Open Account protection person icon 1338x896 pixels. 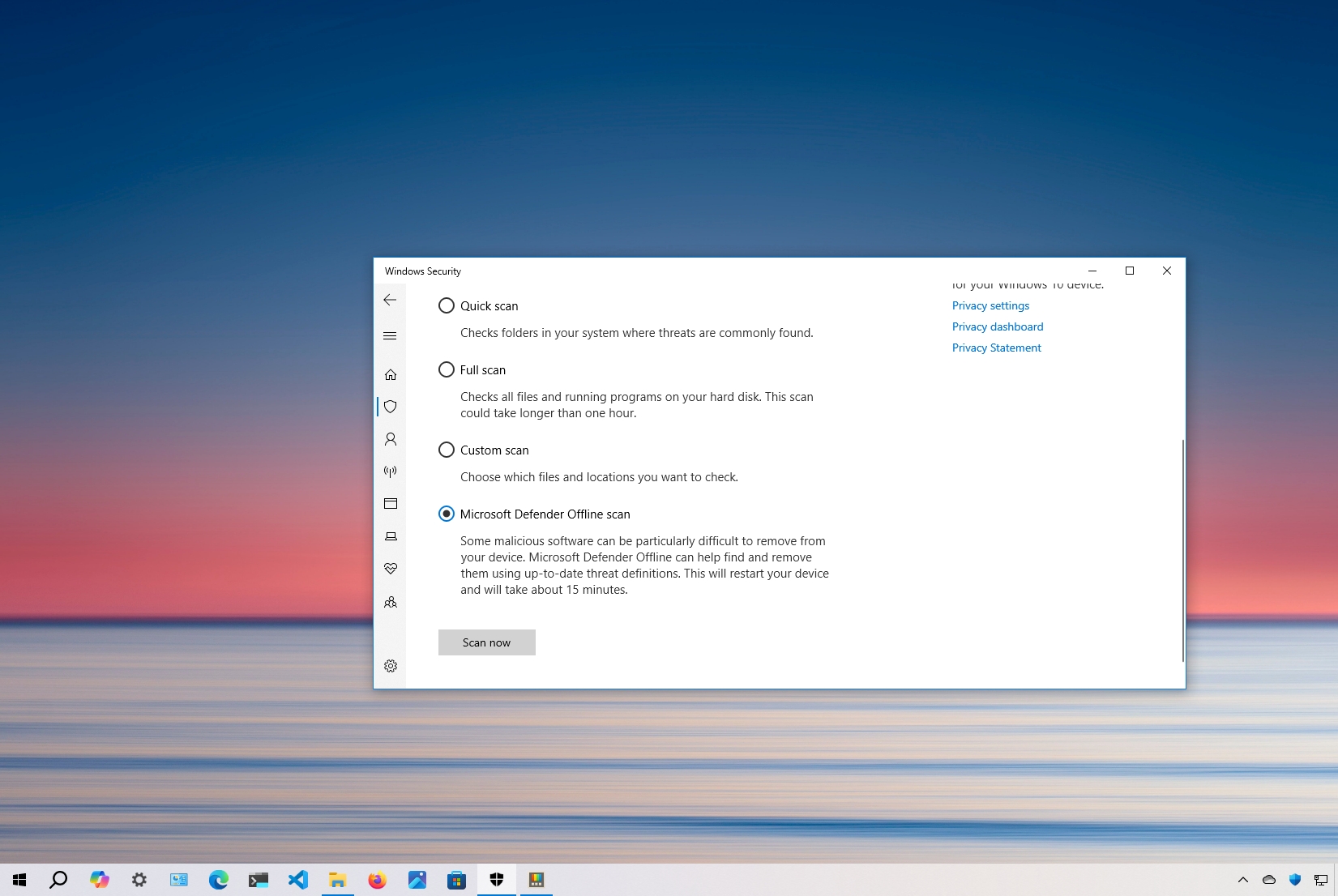click(x=390, y=439)
